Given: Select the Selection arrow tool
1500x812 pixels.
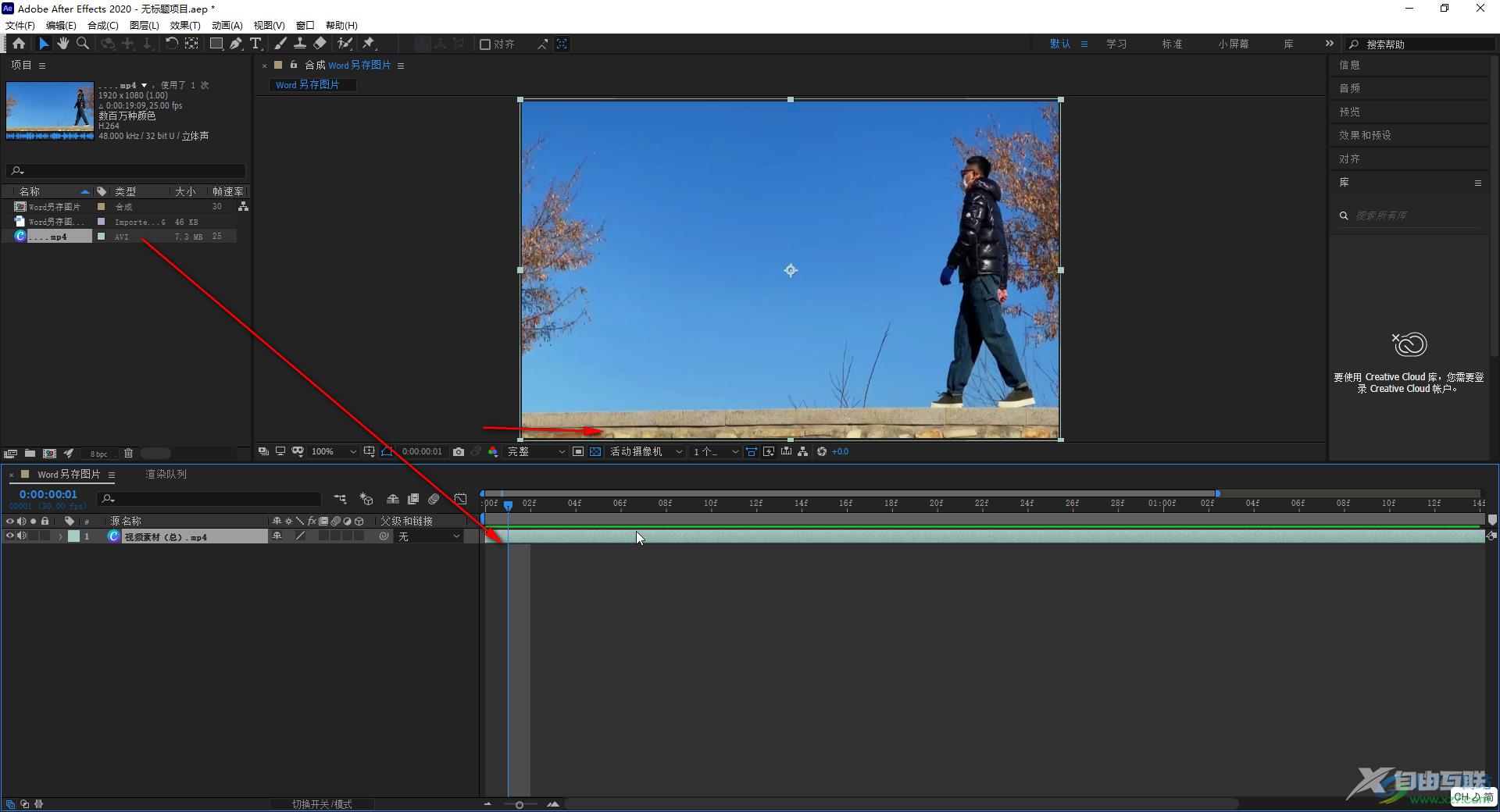Looking at the screenshot, I should click(x=44, y=44).
